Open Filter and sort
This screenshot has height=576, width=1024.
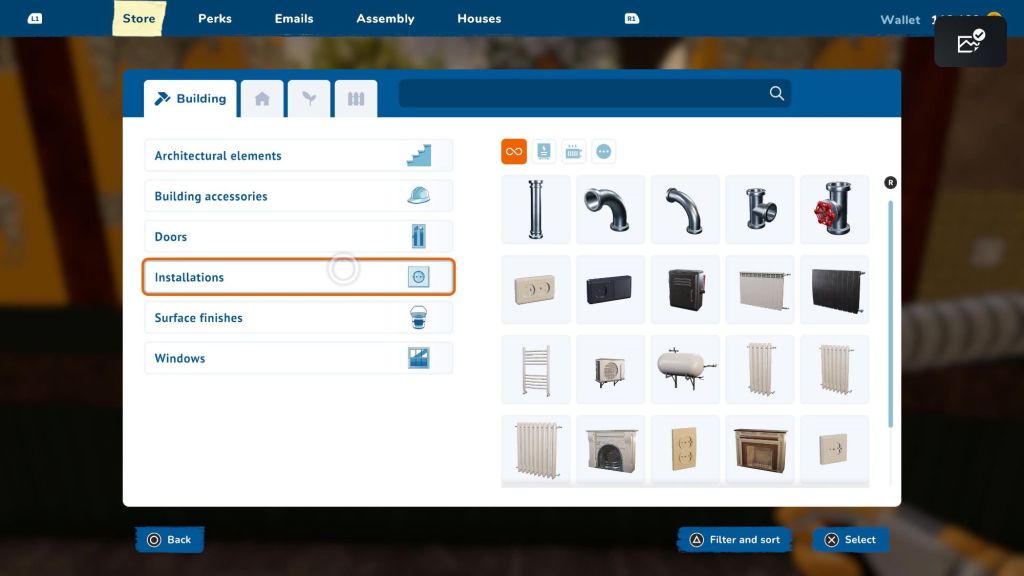[x=734, y=540]
